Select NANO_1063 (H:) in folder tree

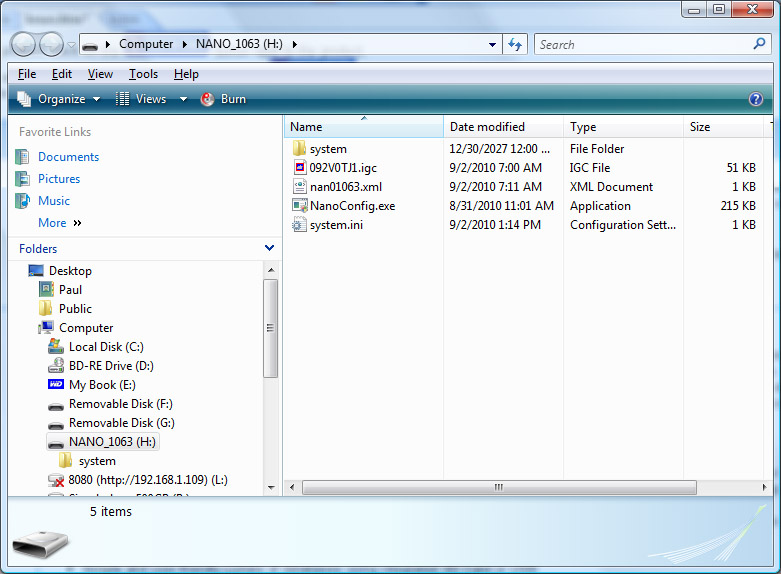click(x=112, y=441)
